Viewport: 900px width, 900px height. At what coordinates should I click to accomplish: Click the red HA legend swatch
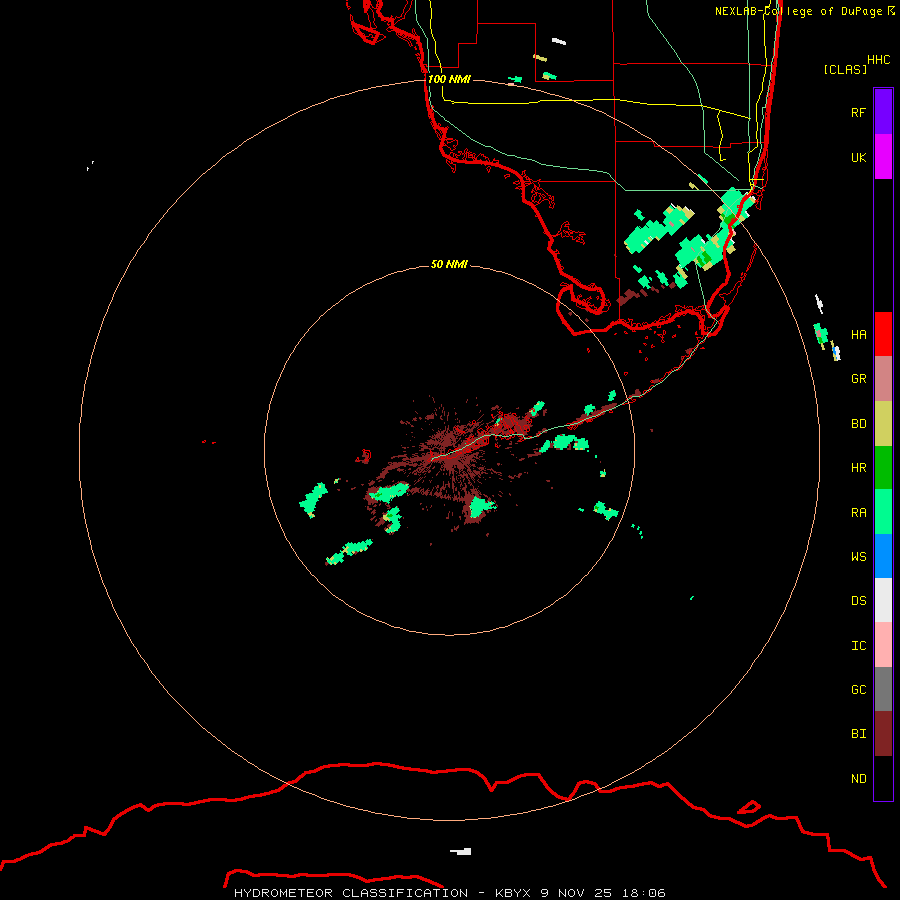[x=883, y=334]
